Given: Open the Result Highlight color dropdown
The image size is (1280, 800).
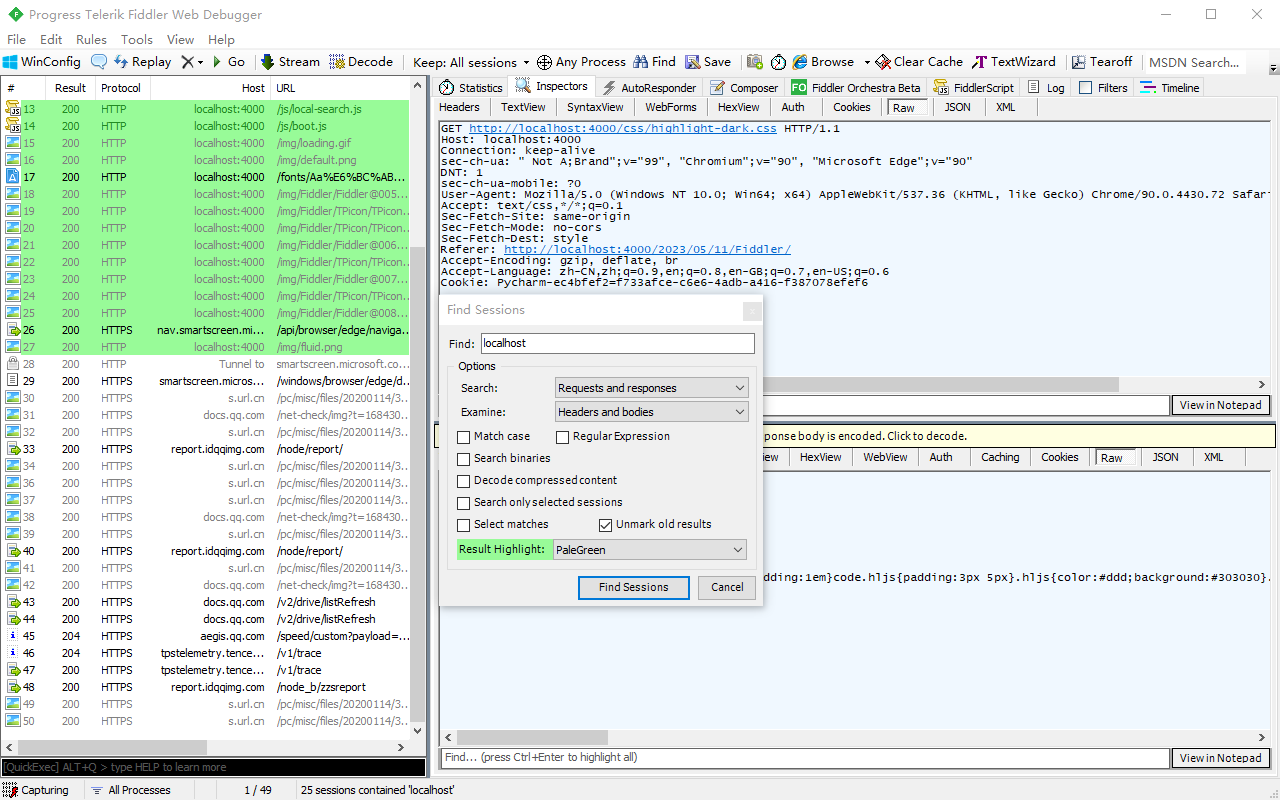Looking at the screenshot, I should point(650,550).
